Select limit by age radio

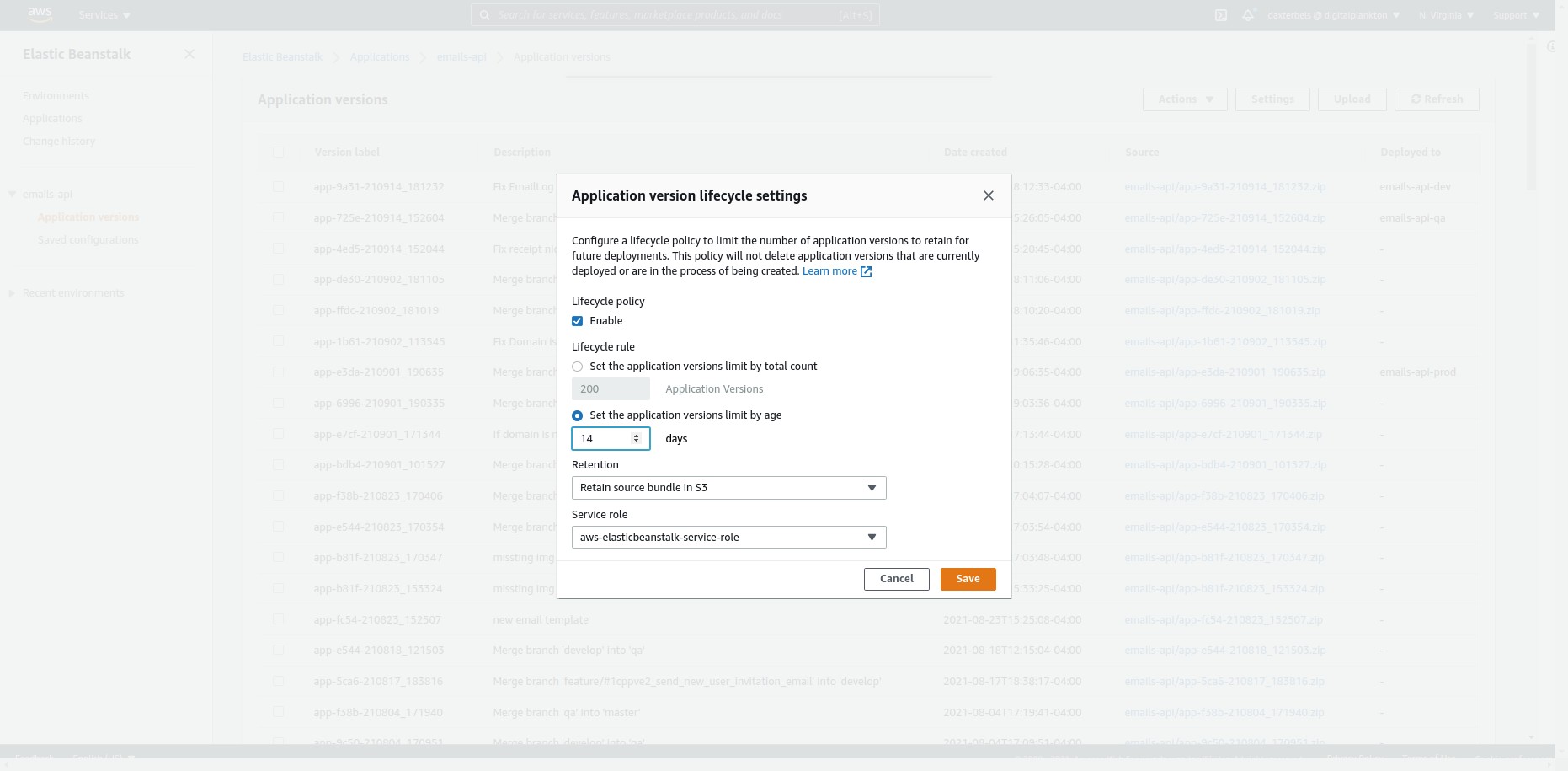pos(578,415)
